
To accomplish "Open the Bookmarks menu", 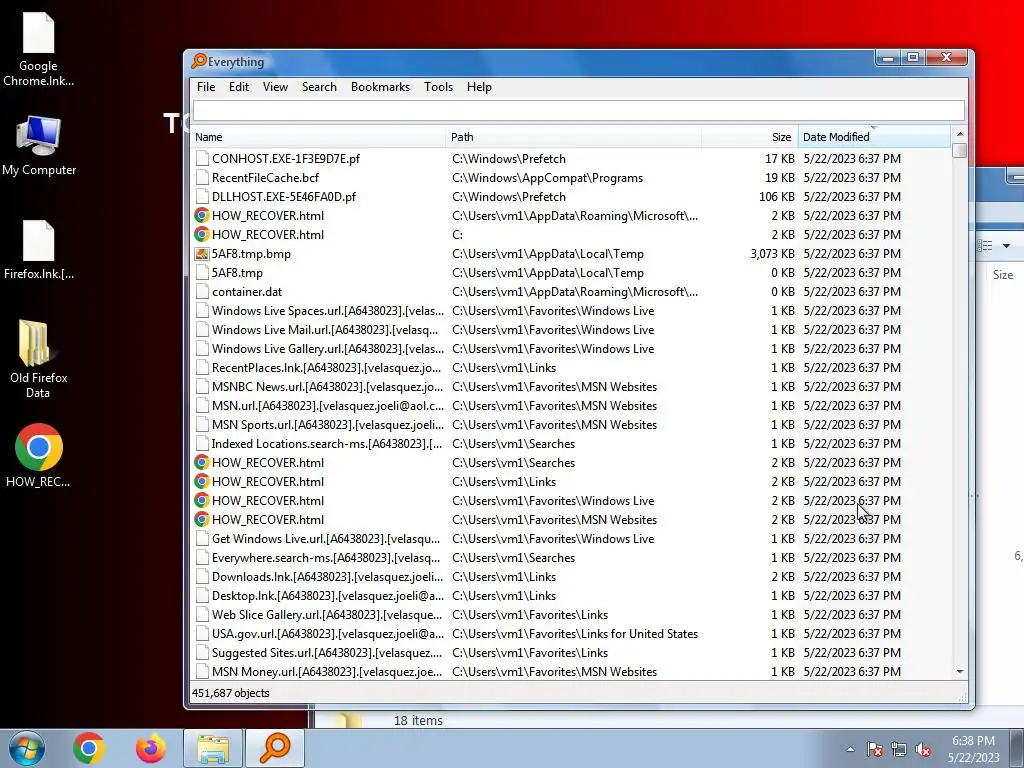I will (380, 87).
